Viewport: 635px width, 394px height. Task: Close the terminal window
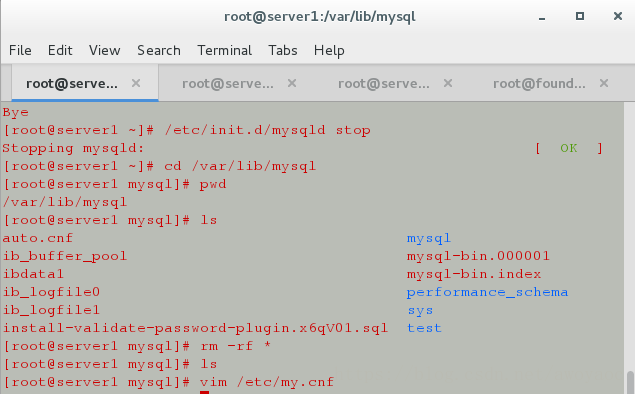point(618,16)
